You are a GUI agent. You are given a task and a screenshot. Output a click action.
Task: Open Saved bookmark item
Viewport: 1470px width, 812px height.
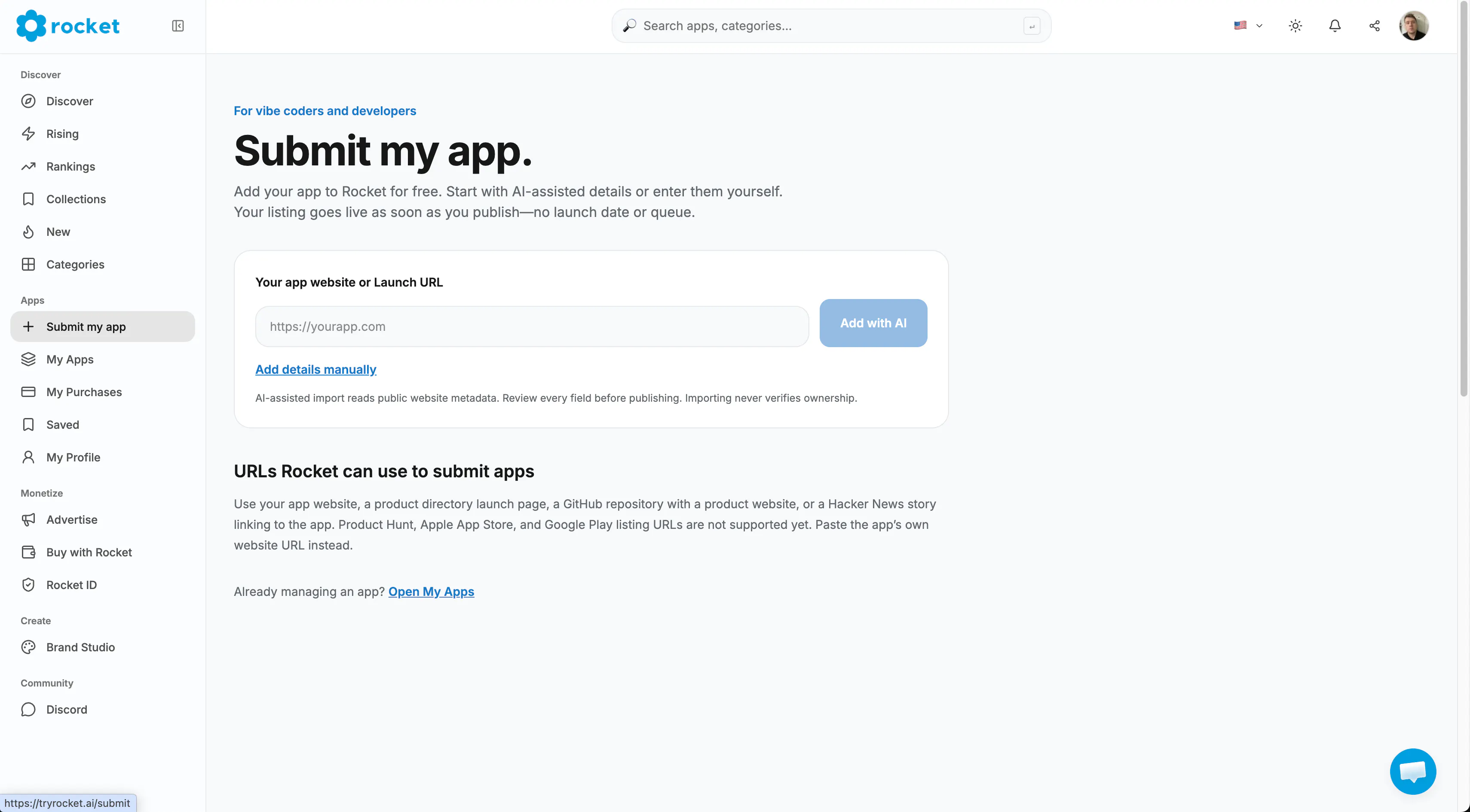click(103, 425)
